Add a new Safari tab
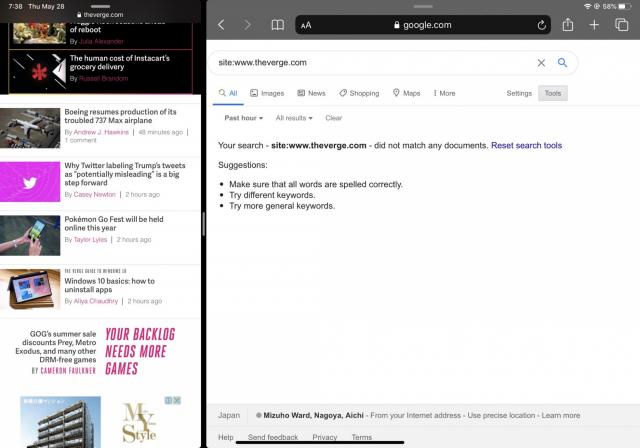 (x=594, y=25)
